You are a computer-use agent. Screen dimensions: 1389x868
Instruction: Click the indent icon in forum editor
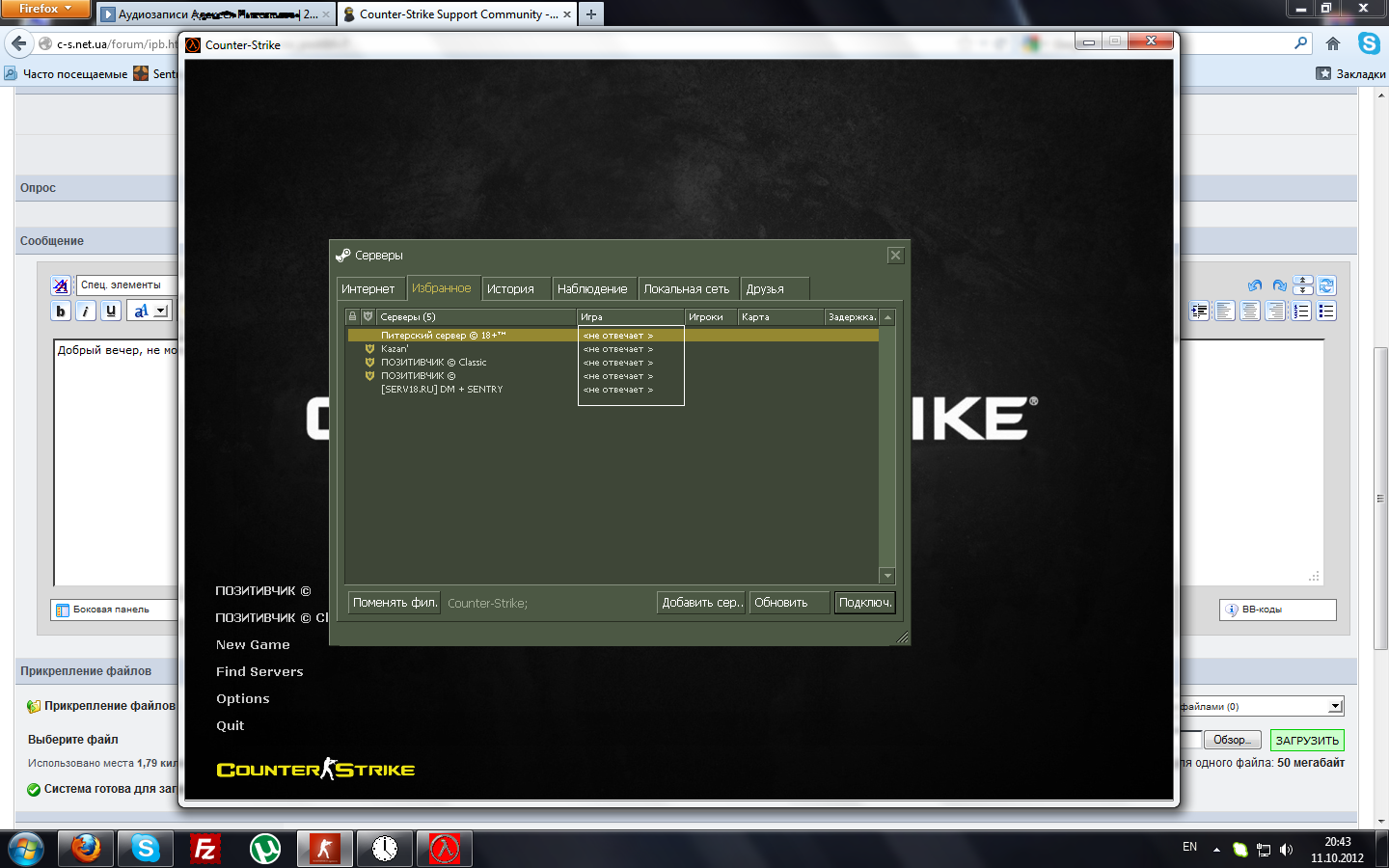[x=1199, y=311]
